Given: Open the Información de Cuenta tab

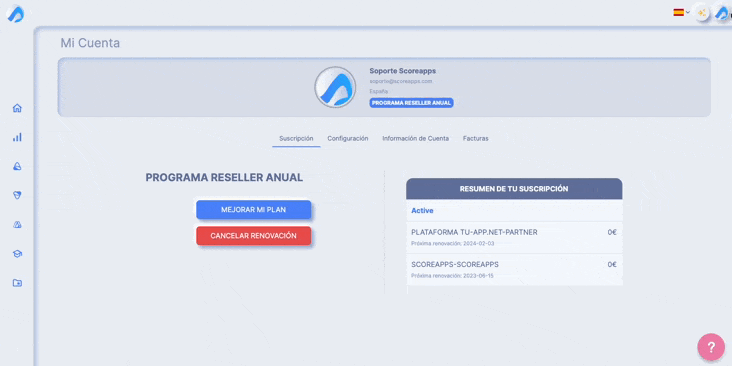Looking at the screenshot, I should click(x=415, y=139).
